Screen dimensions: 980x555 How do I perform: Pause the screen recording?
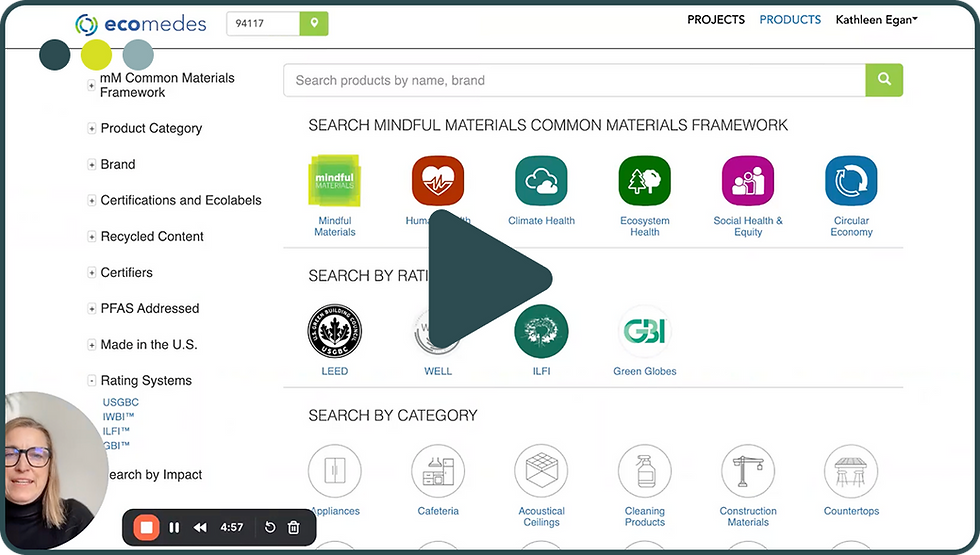point(174,528)
